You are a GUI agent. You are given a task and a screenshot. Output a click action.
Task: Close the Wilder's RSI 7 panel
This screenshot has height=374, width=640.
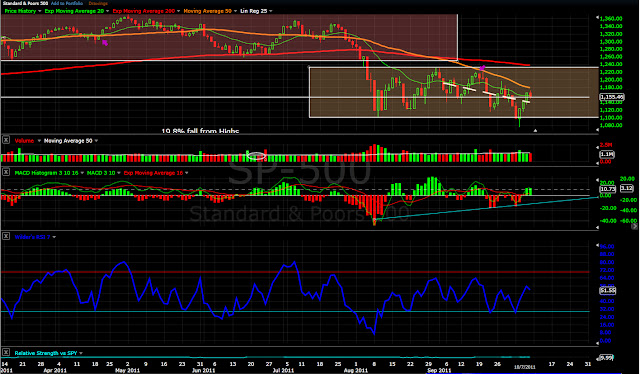pos(6,236)
